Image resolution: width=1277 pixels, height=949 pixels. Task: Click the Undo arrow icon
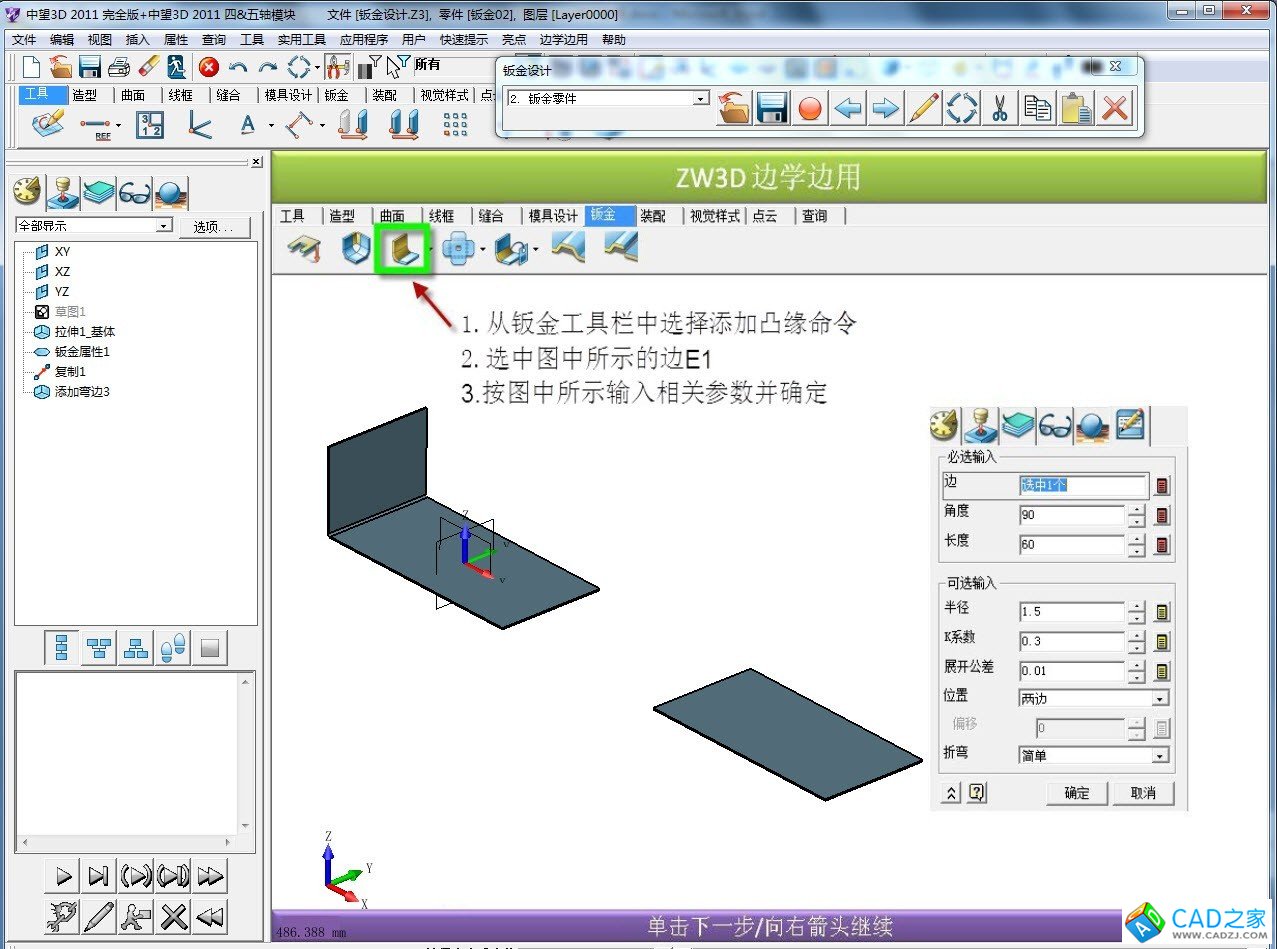(x=238, y=67)
